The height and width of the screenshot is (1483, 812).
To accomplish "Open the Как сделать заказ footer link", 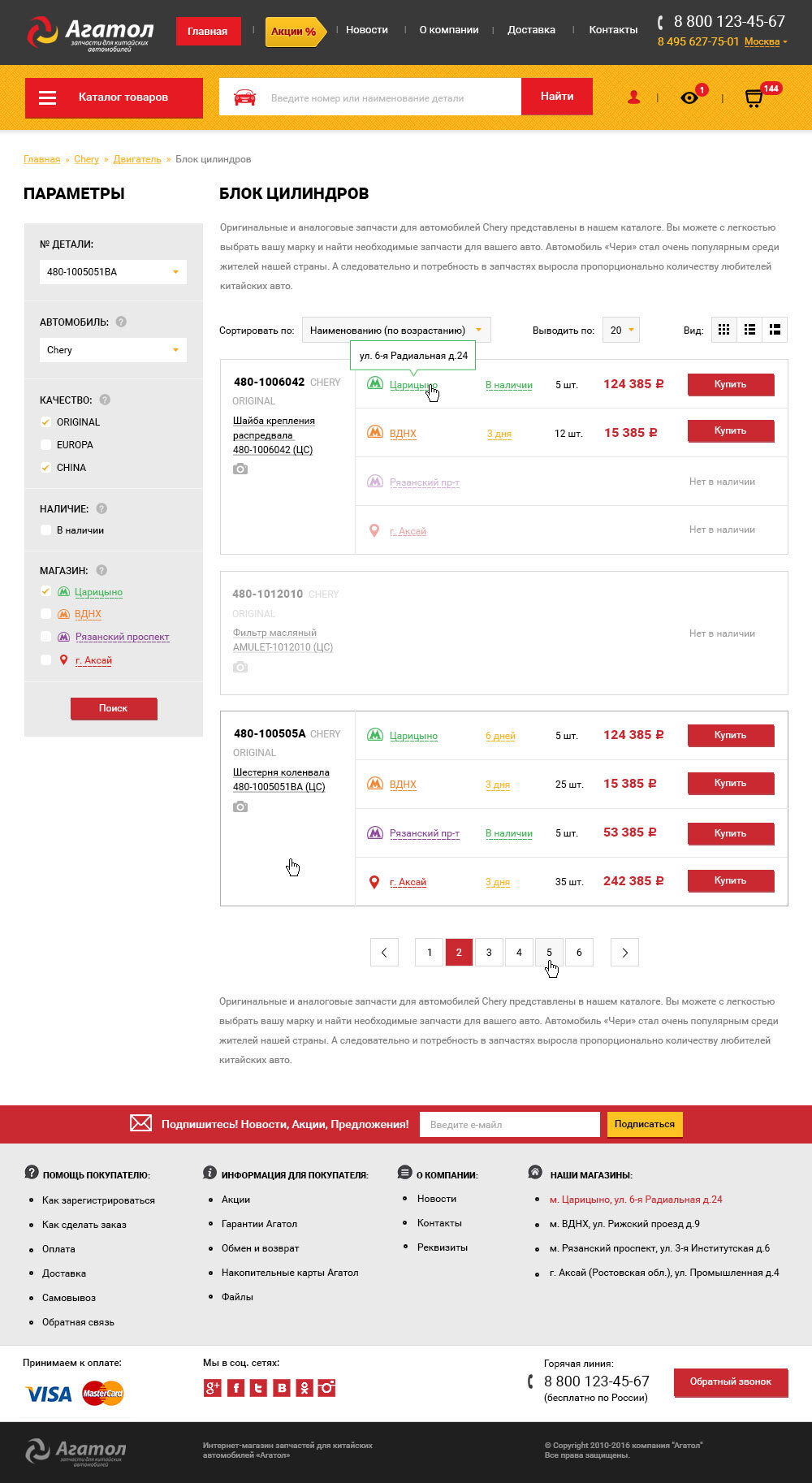I will (84, 1224).
